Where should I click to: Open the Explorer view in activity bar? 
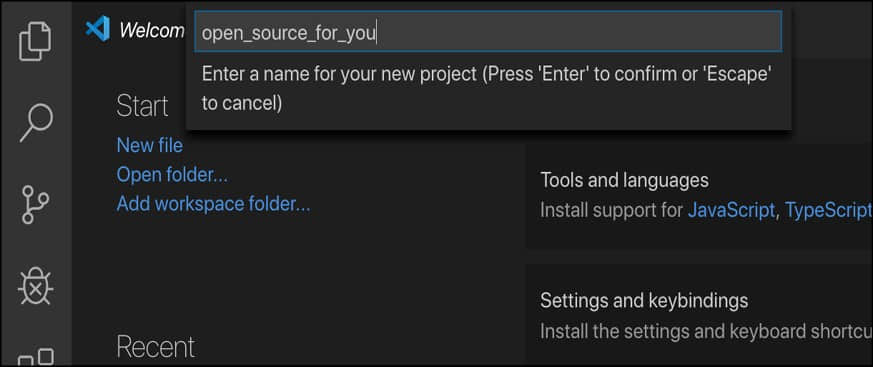click(x=36, y=40)
